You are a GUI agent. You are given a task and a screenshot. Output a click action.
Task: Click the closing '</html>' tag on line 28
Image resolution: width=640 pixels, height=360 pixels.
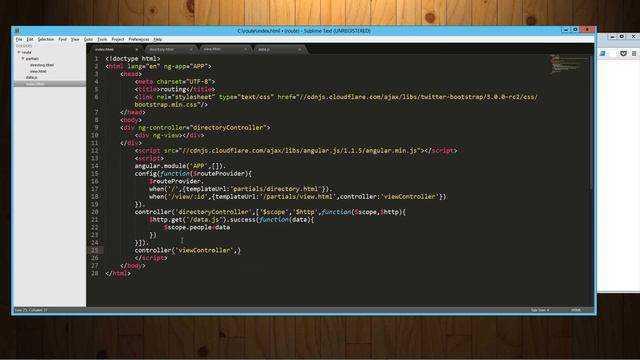tap(118, 273)
